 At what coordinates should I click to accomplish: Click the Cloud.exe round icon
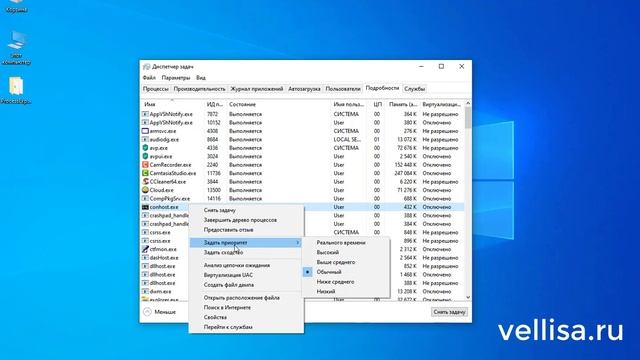(x=145, y=190)
